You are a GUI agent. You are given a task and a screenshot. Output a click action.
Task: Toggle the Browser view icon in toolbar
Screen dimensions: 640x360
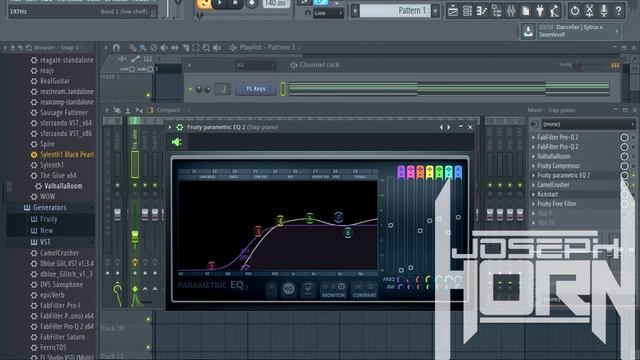pyautogui.click(x=497, y=11)
